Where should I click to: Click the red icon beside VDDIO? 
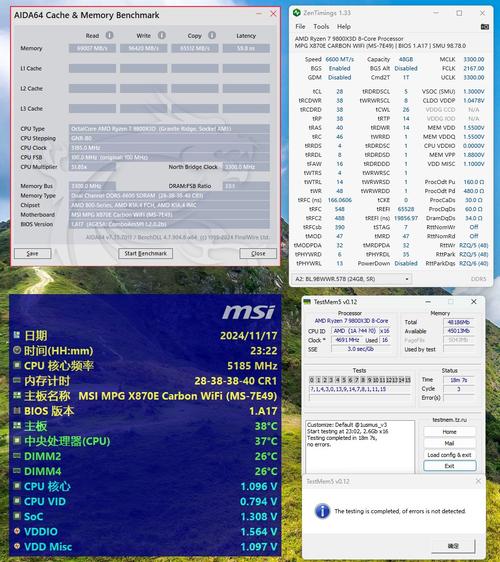[17, 531]
